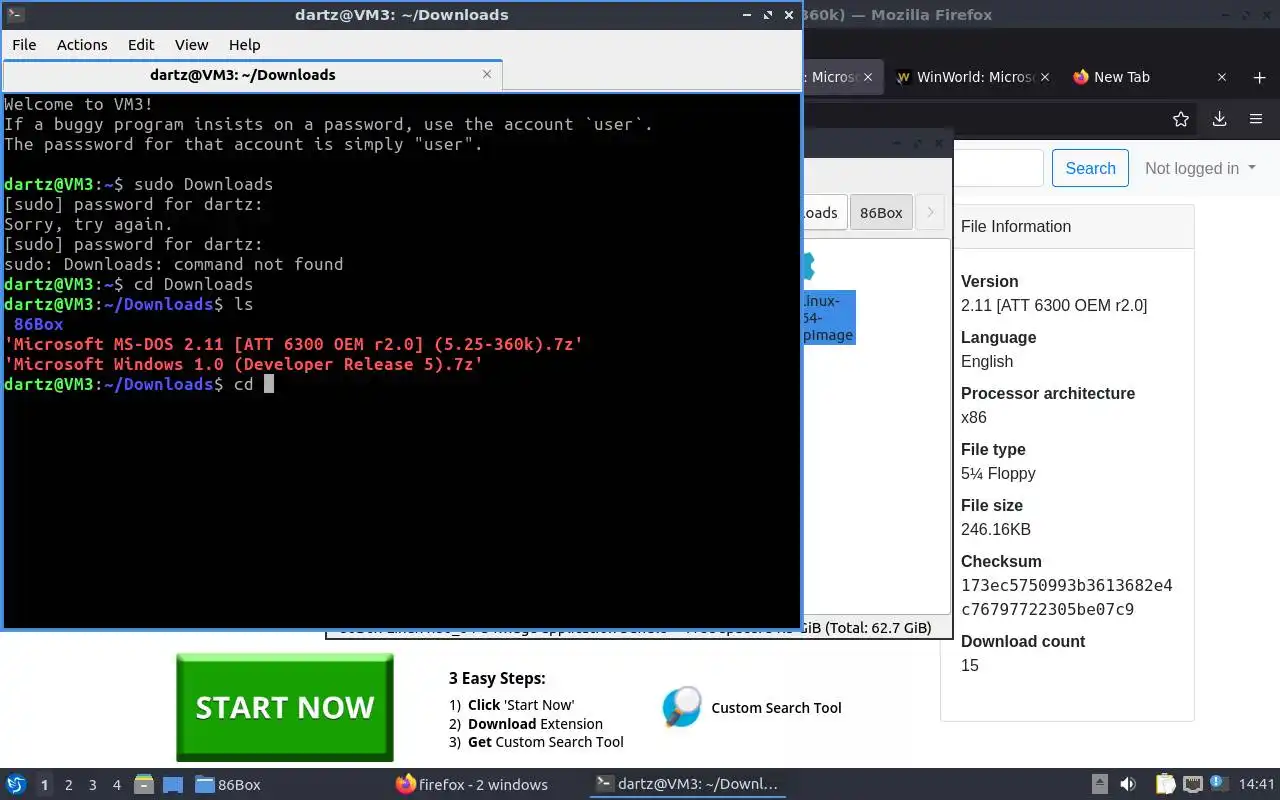Screen dimensions: 1280x800
Task: Switch to workspace 3
Action: (92, 785)
